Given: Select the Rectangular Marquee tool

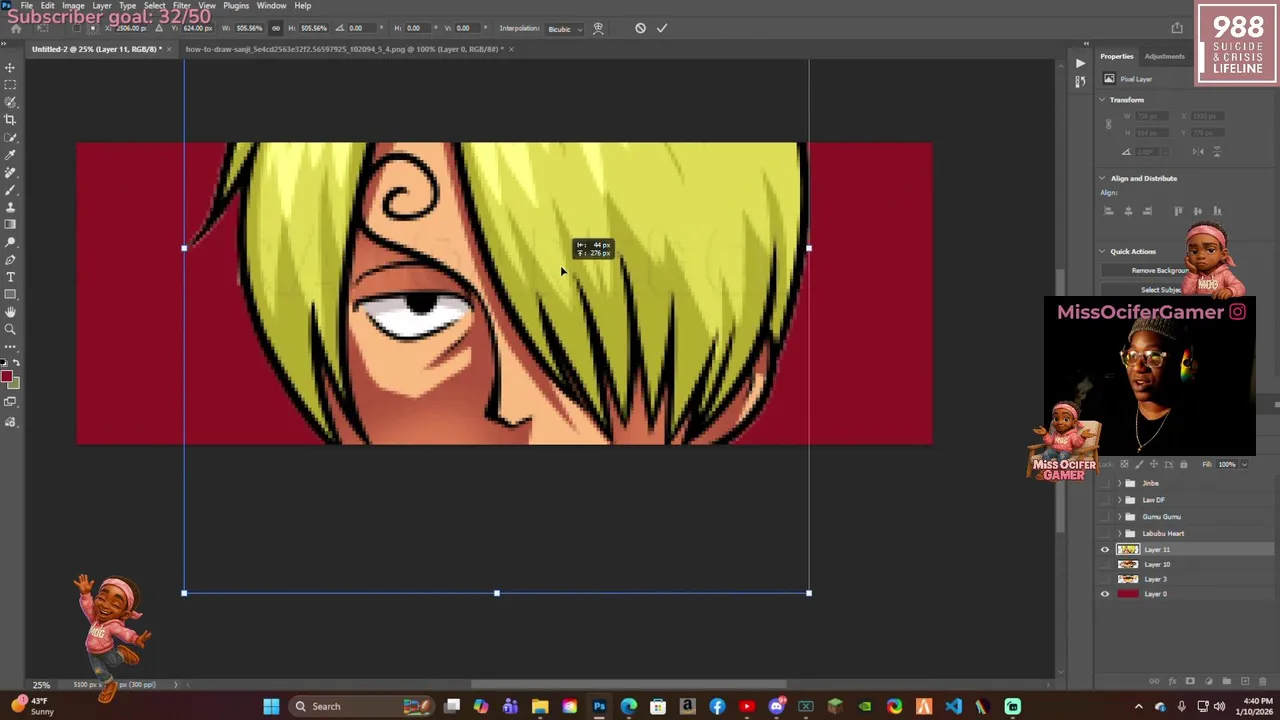Looking at the screenshot, I should pos(10,85).
